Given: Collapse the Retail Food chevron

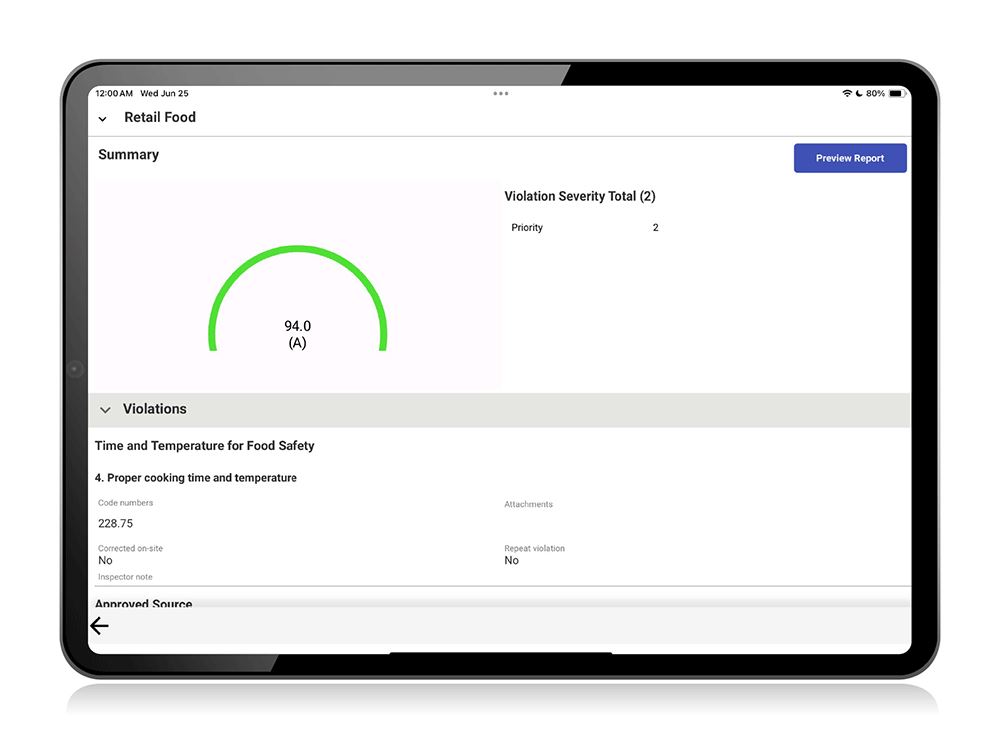Looking at the screenshot, I should 103,119.
